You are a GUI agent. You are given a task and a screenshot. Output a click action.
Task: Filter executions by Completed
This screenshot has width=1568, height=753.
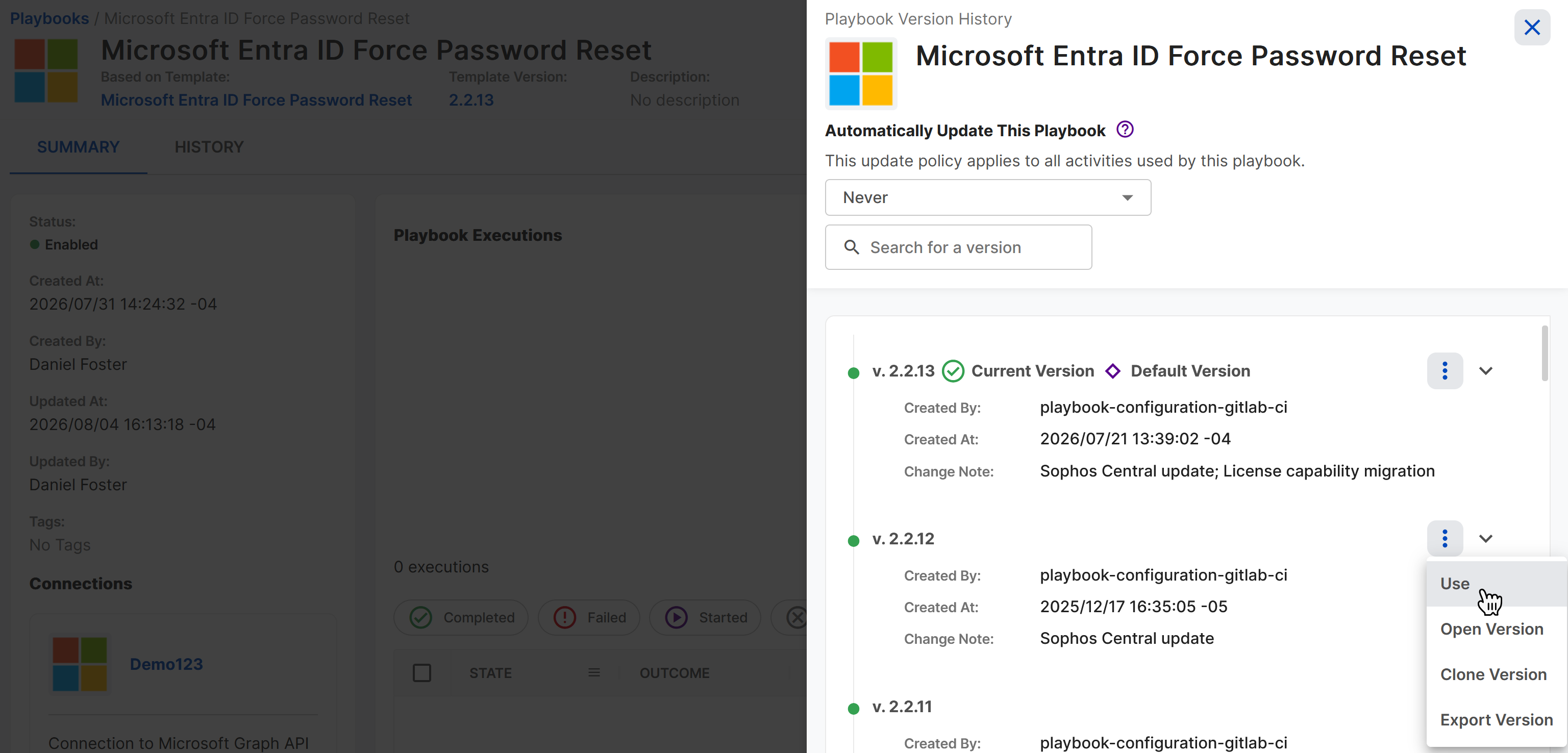[461, 617]
